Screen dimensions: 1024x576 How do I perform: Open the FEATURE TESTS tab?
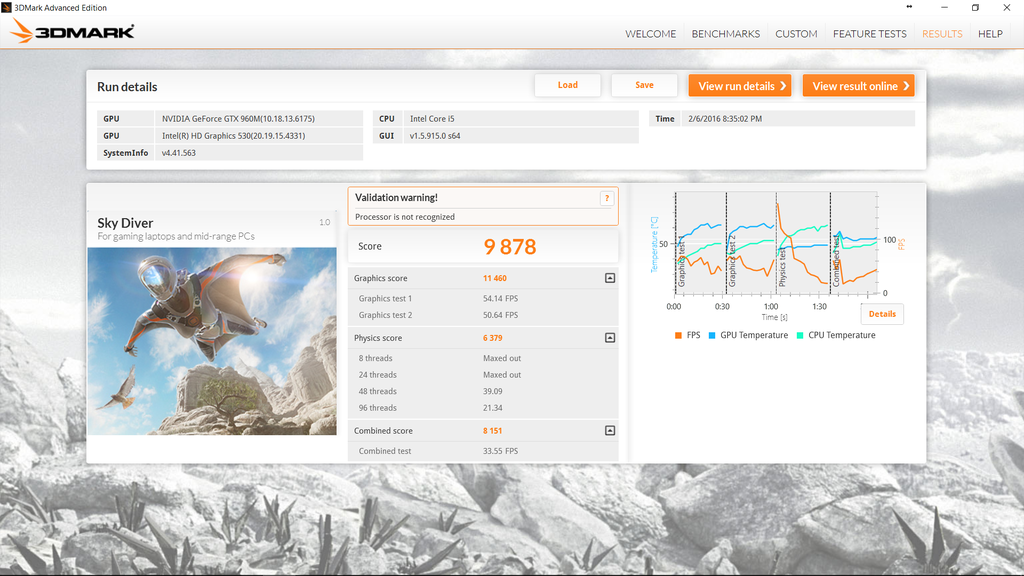pyautogui.click(x=870, y=34)
